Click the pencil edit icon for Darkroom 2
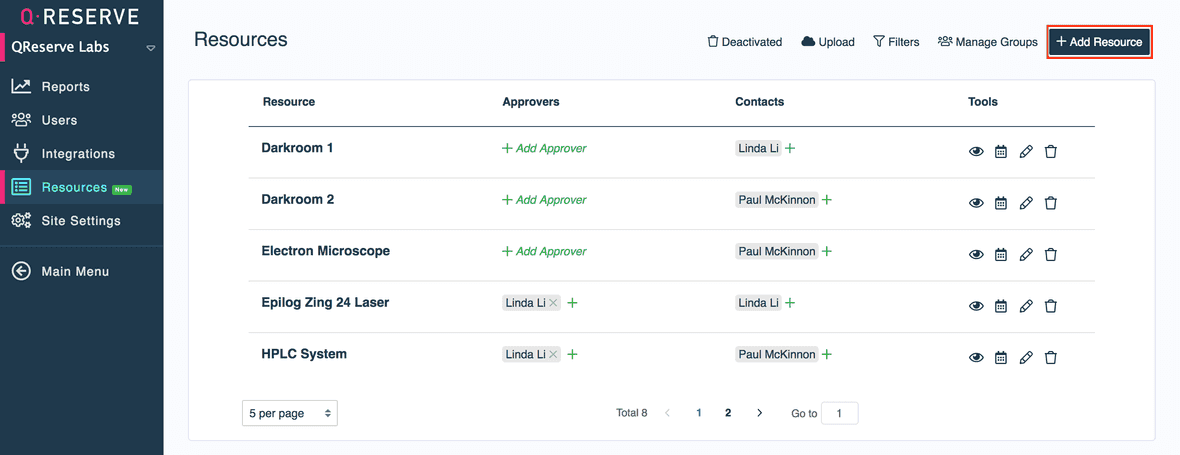The height and width of the screenshot is (455, 1180). (x=1026, y=203)
